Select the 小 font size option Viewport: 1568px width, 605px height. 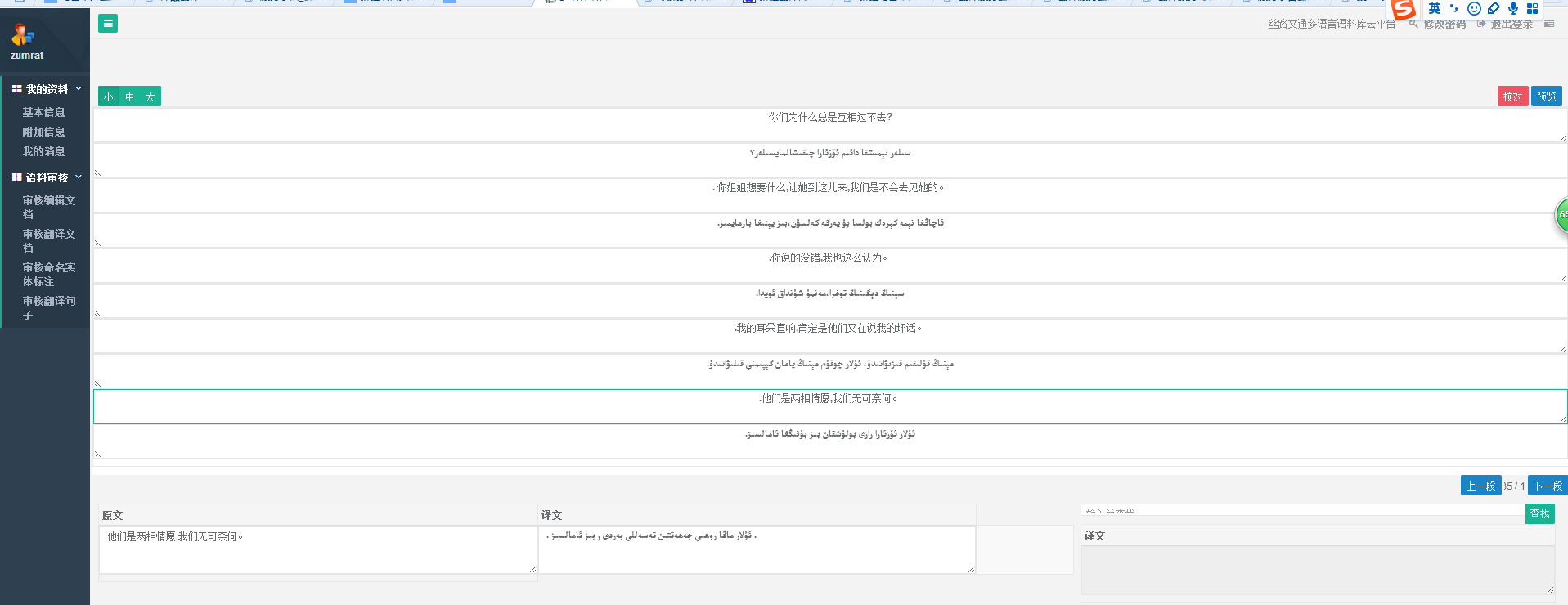(x=108, y=96)
